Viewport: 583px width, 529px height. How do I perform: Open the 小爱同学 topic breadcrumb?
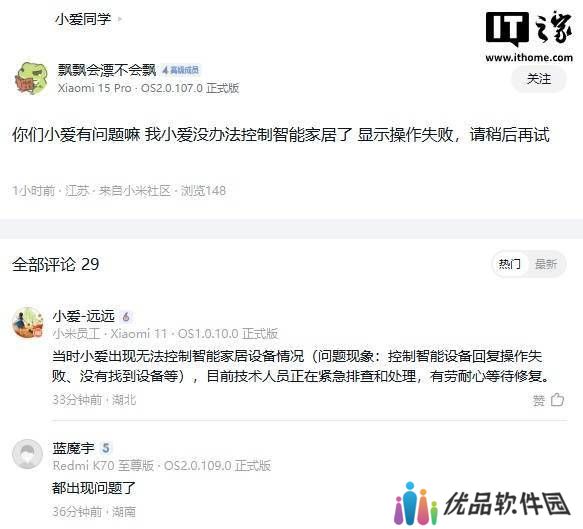point(83,19)
